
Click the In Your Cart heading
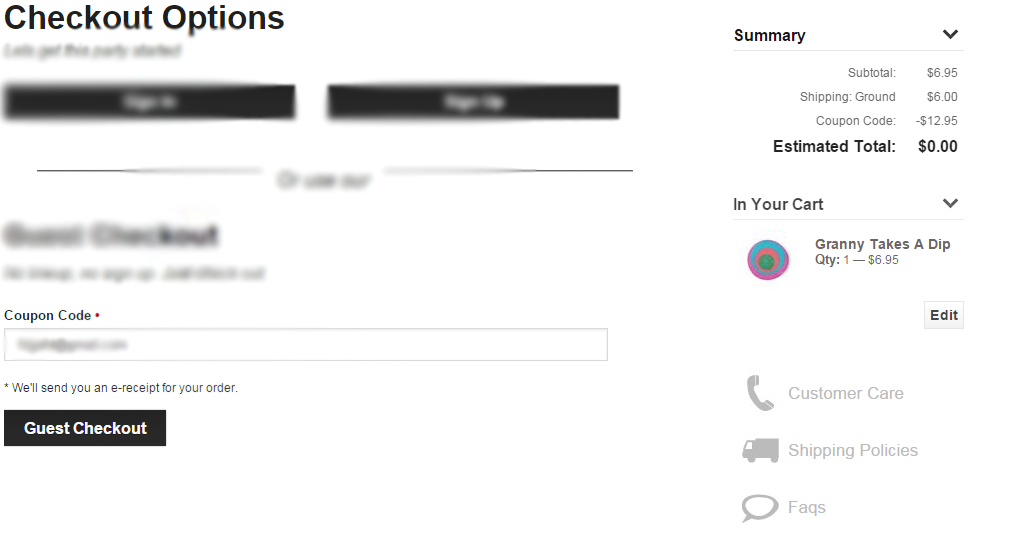click(x=778, y=204)
